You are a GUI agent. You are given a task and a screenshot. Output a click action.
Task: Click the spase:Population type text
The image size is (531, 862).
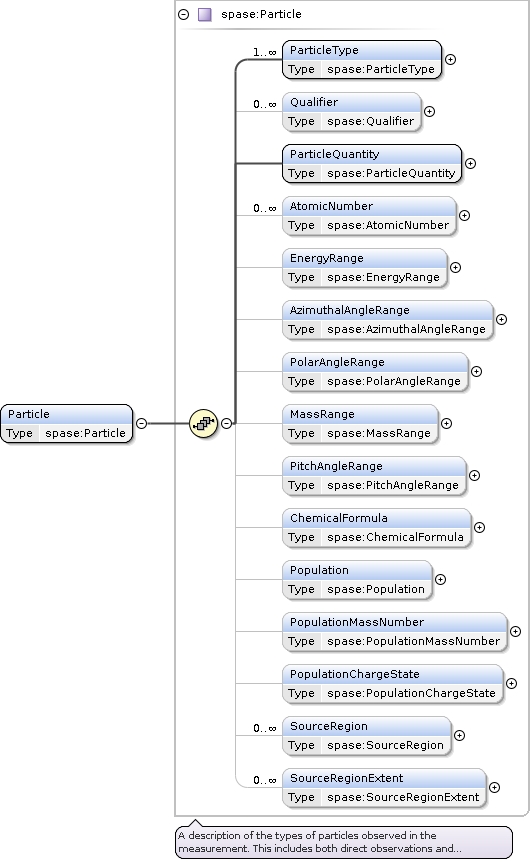tap(376, 589)
